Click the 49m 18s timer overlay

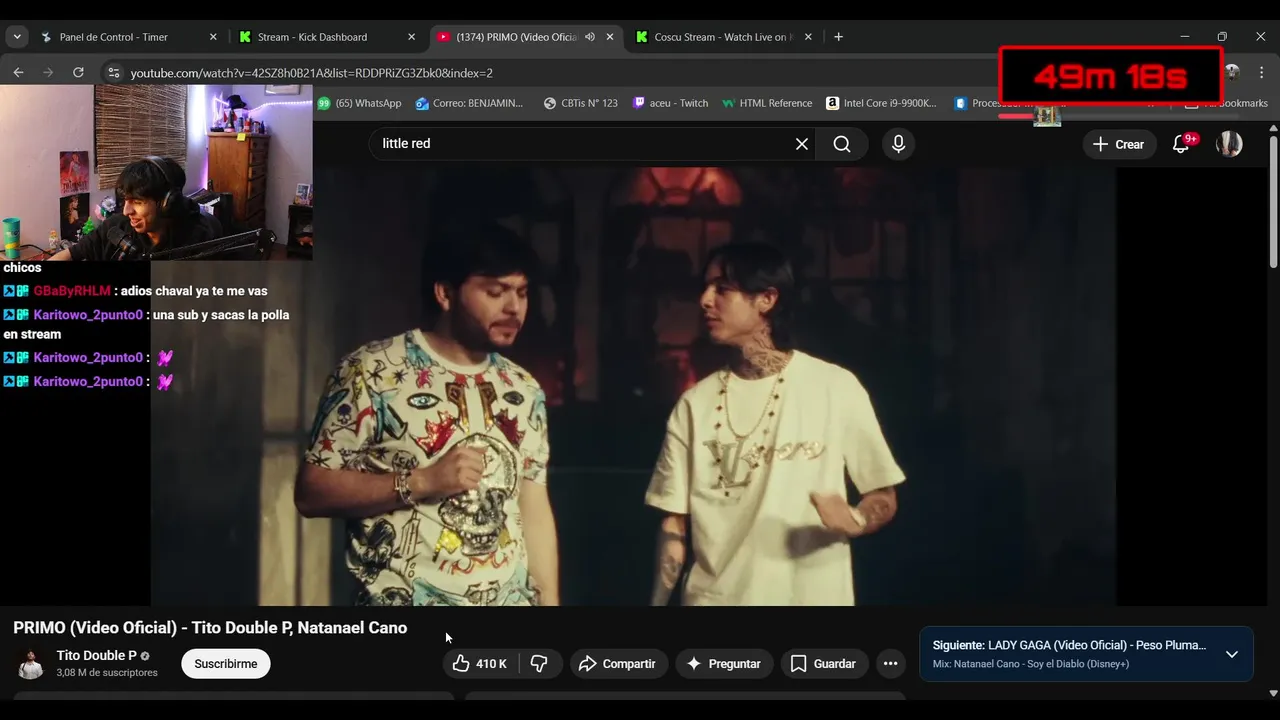click(1110, 76)
